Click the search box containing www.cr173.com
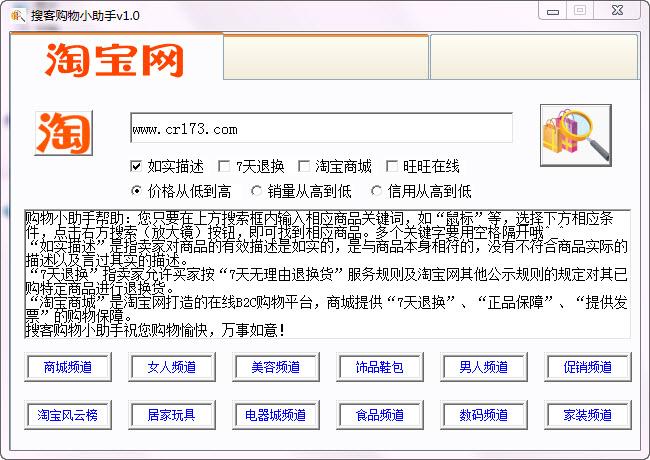Viewport: 650px width, 460px height. (321, 128)
